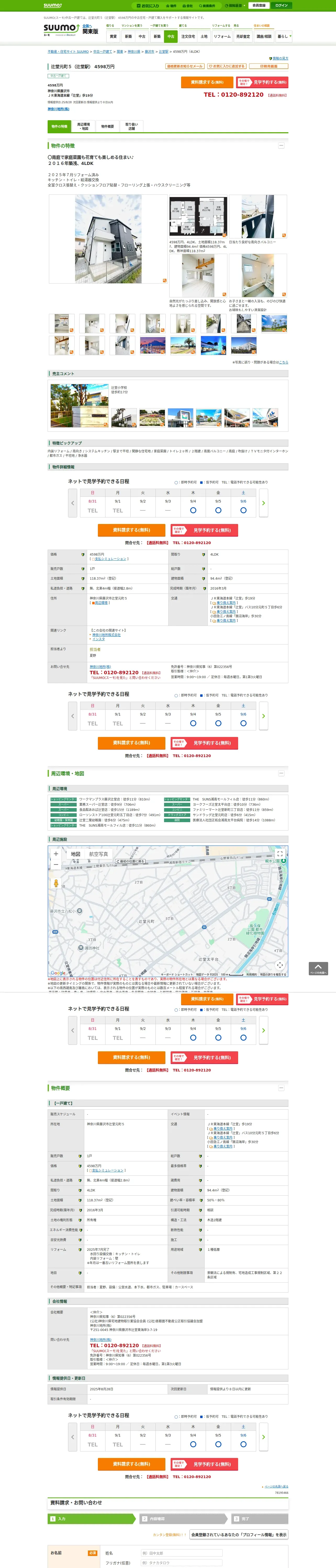Collapse the 物件概要 section

click(x=281, y=1088)
